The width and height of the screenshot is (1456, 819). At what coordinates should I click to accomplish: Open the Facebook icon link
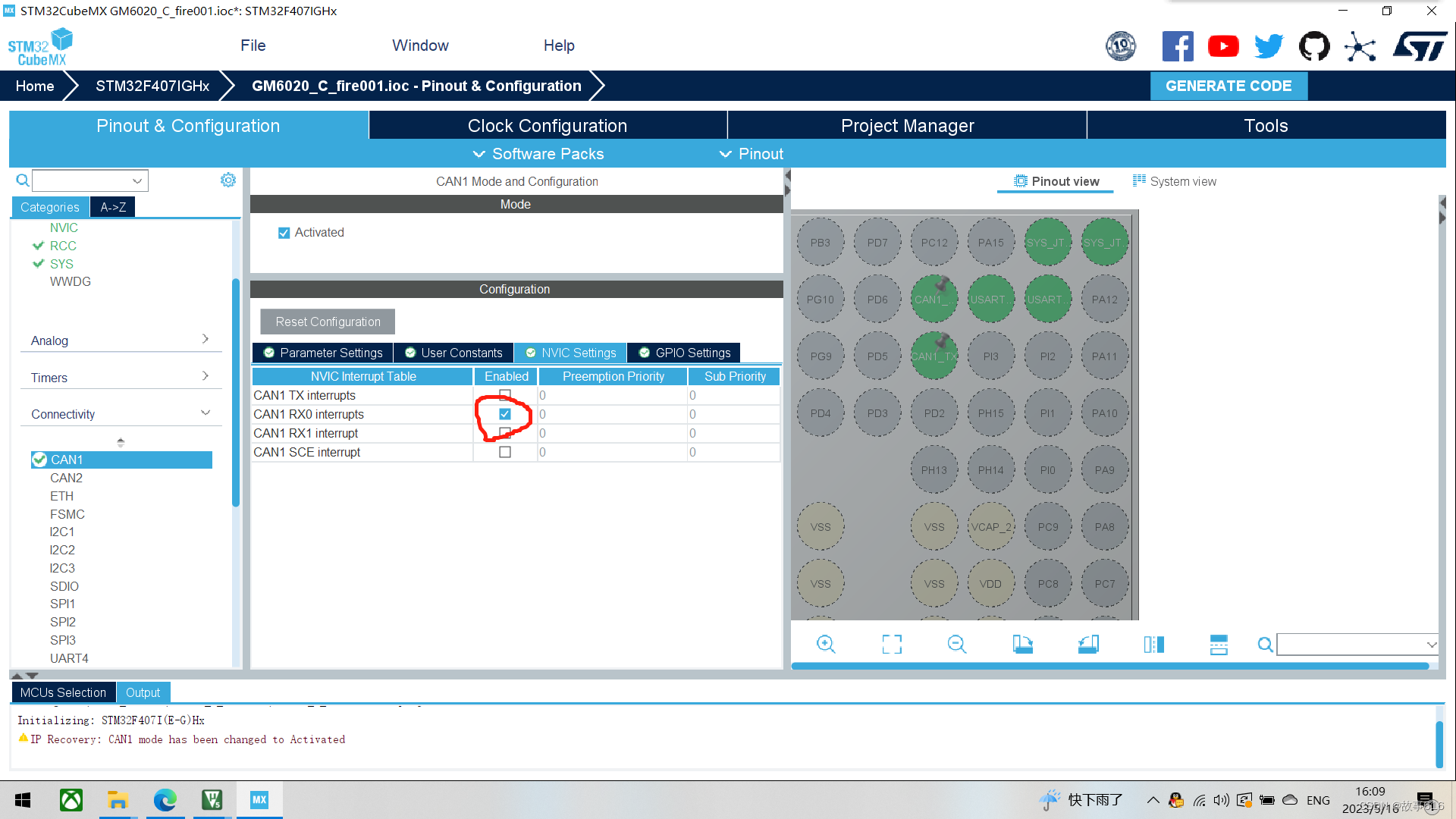(x=1177, y=46)
